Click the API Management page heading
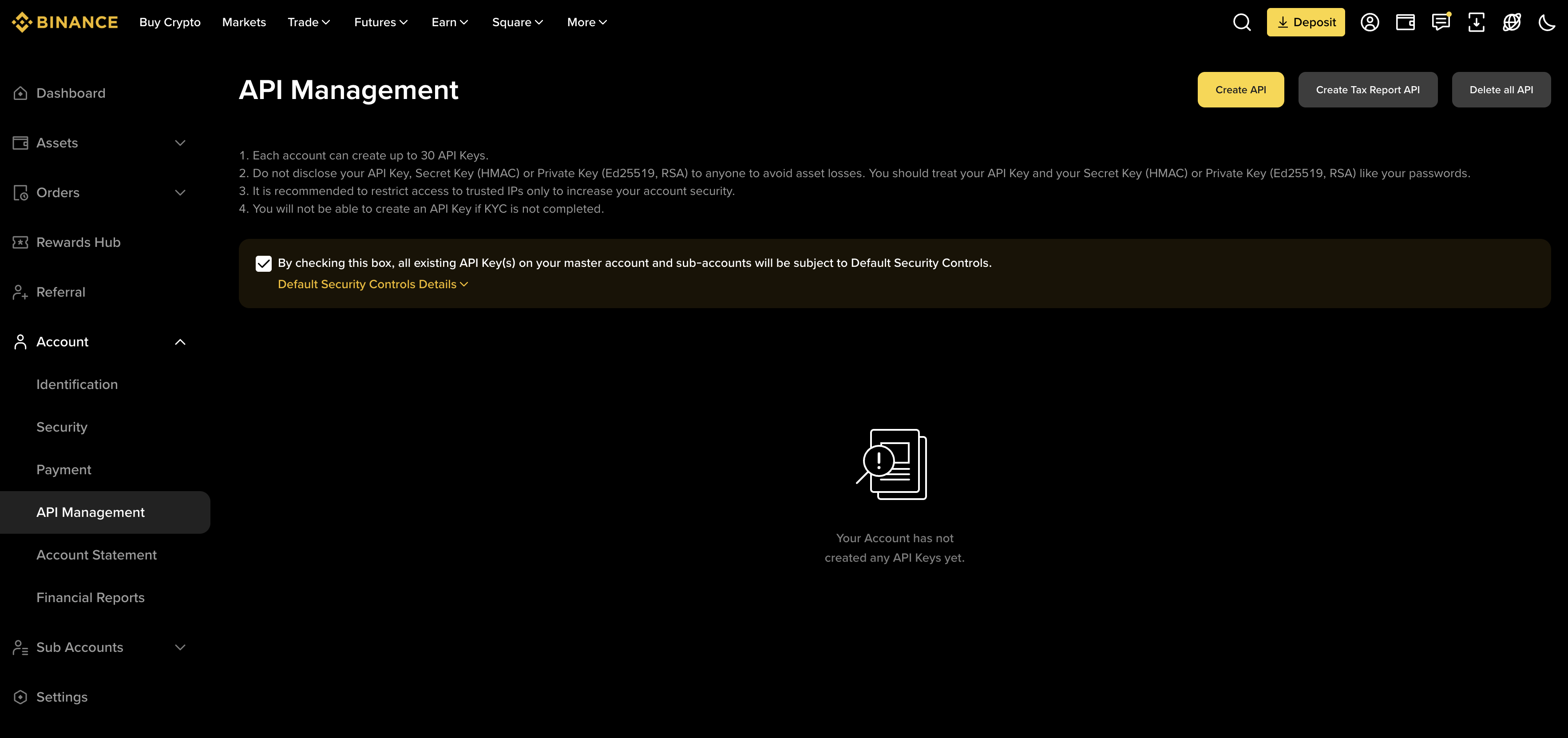The image size is (1568, 738). pos(348,90)
